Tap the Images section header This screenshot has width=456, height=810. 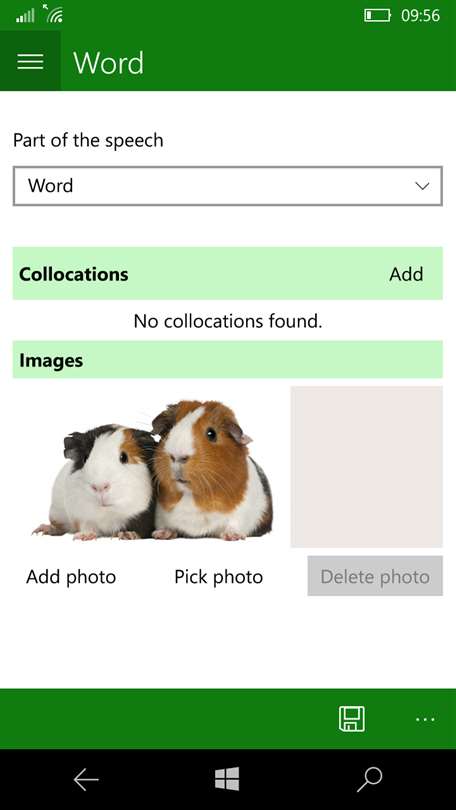pos(228,360)
